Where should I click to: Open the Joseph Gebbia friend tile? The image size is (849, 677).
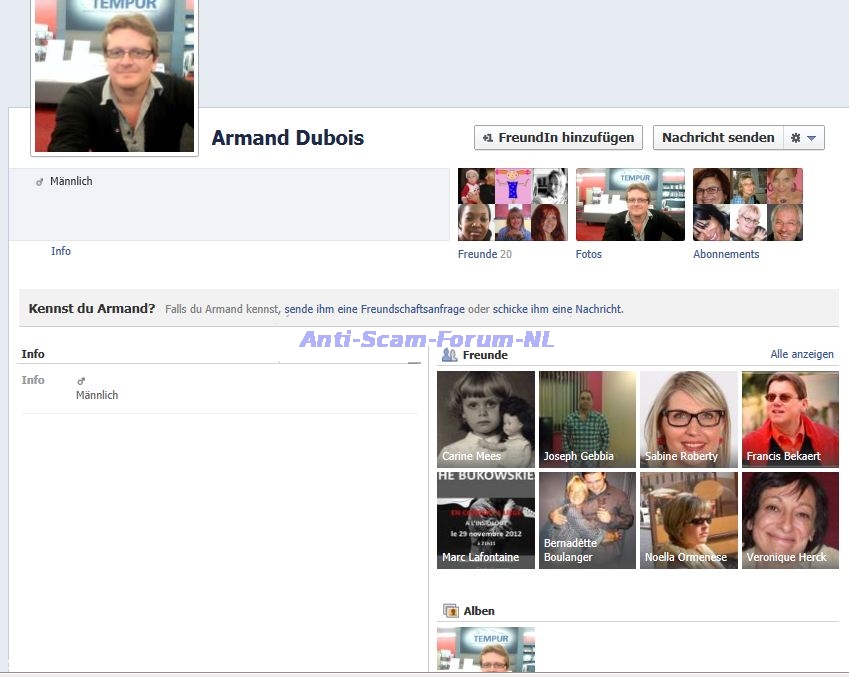click(x=587, y=419)
